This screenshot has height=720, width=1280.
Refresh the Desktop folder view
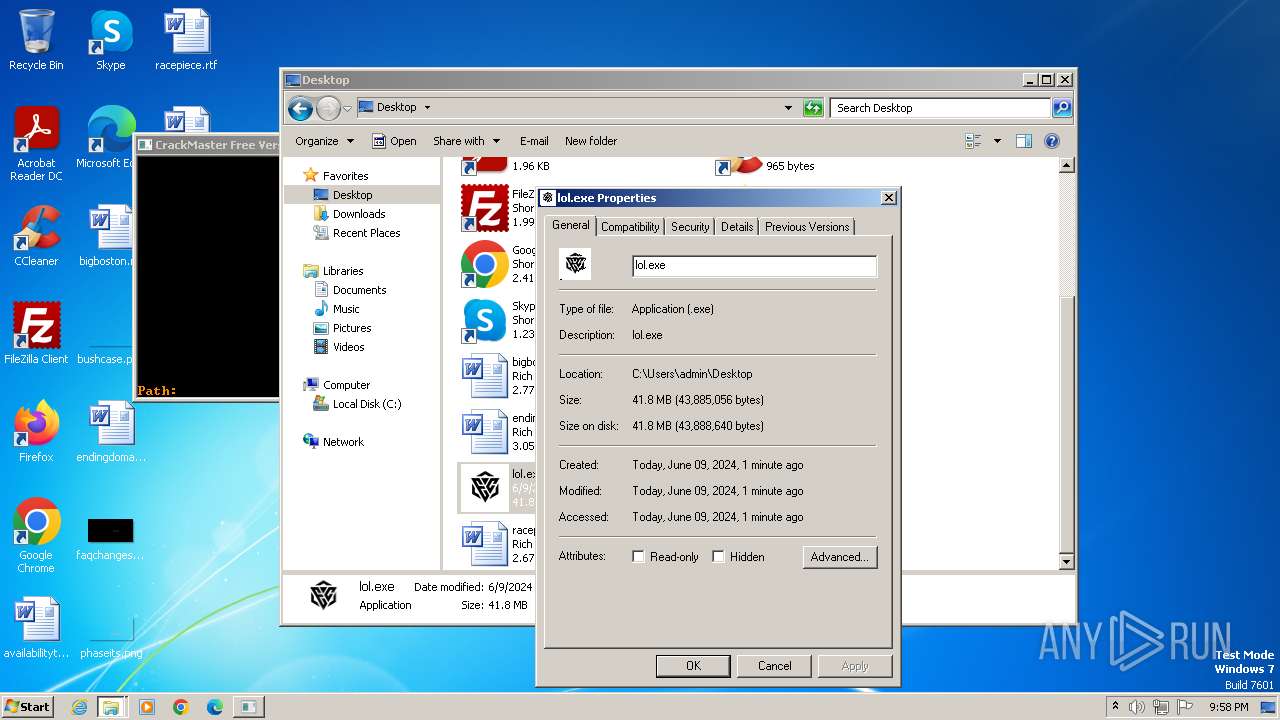(813, 108)
